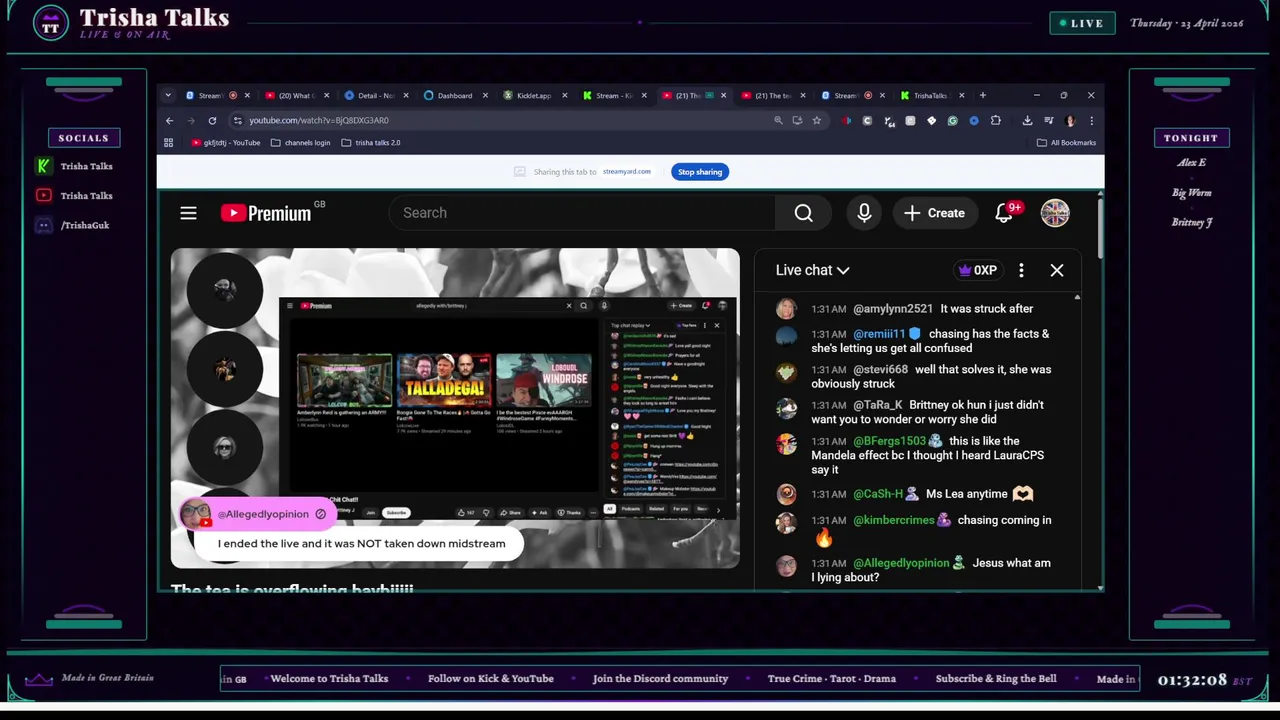This screenshot has width=1280, height=720.
Task: Go back with the browser back arrow
Action: pos(169,120)
